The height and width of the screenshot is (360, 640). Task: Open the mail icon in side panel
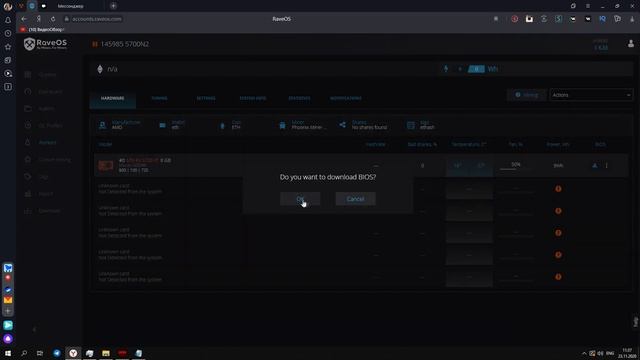click(8, 300)
